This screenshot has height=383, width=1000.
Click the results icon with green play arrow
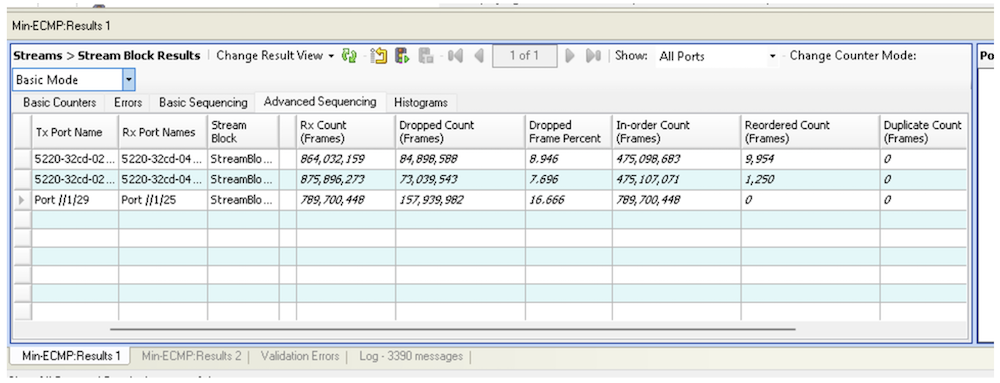pyautogui.click(x=402, y=55)
